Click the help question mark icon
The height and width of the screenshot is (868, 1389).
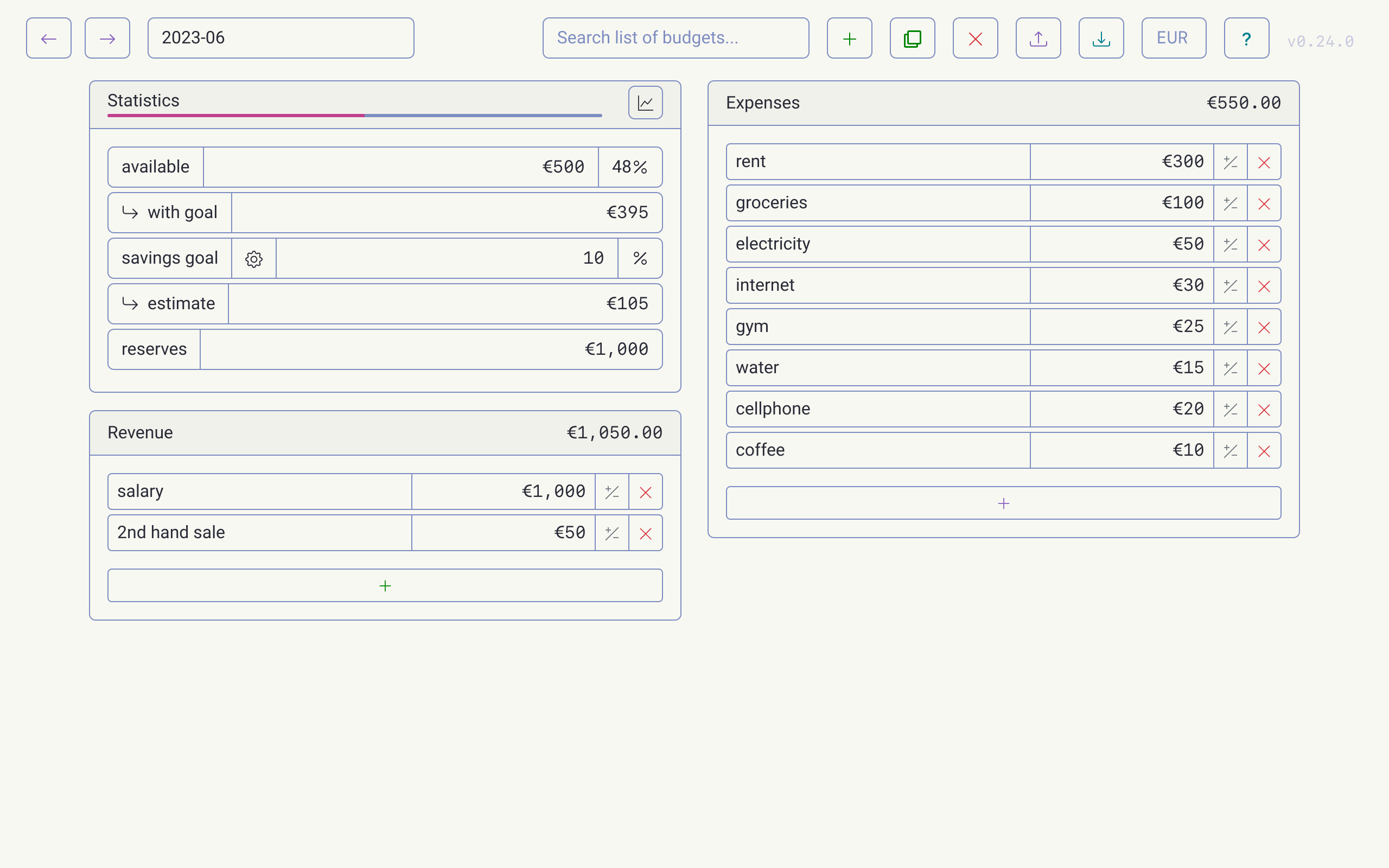pos(1246,38)
